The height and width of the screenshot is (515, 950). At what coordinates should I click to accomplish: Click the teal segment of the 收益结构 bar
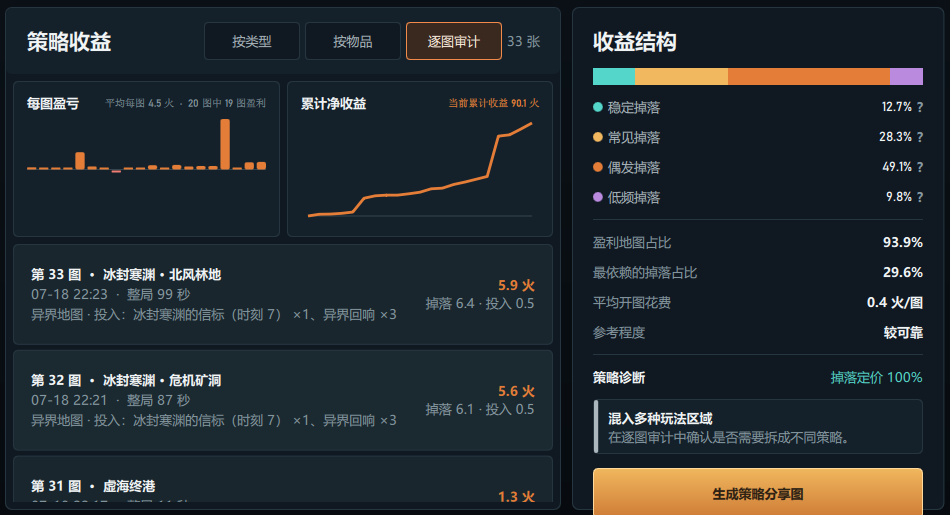click(614, 76)
